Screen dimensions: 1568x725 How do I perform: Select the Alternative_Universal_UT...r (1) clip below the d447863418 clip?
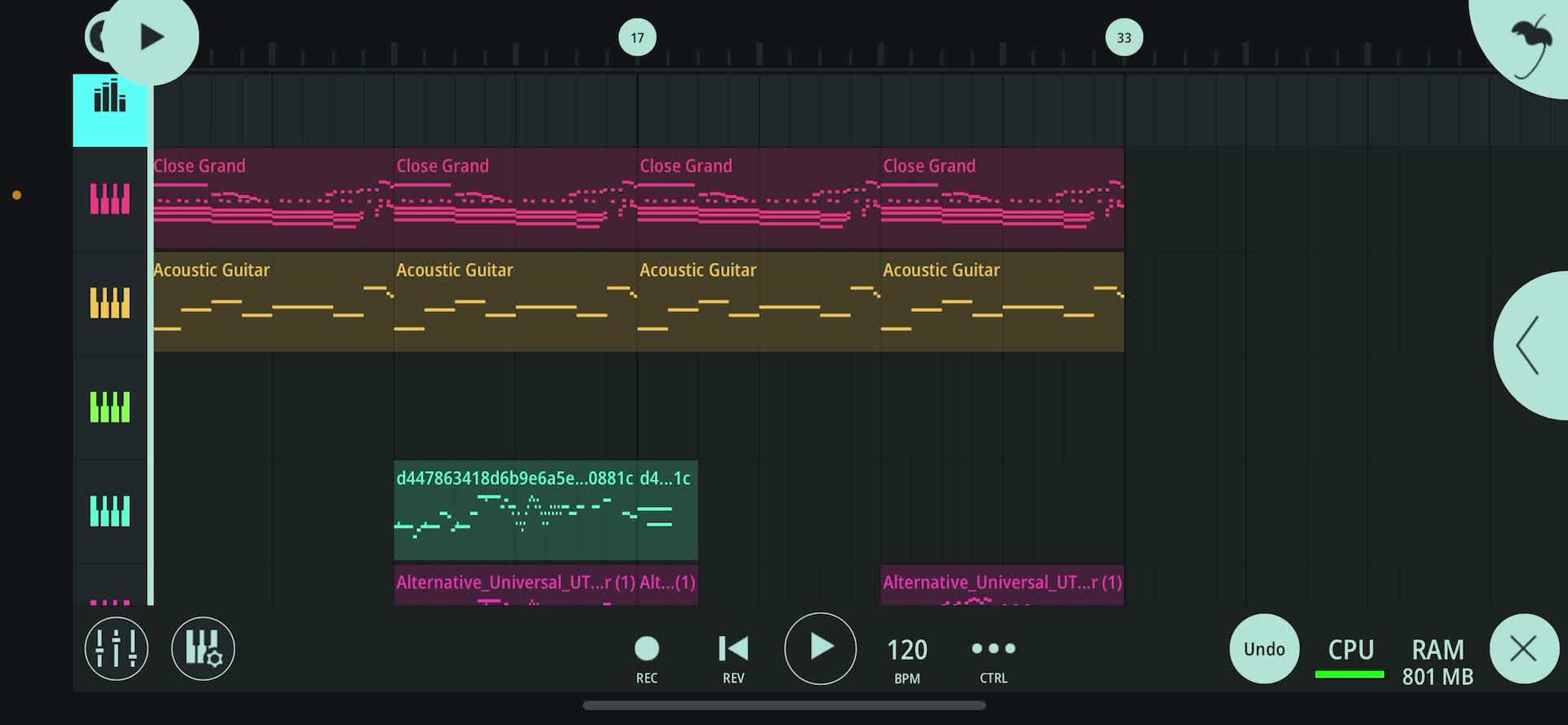point(515,585)
